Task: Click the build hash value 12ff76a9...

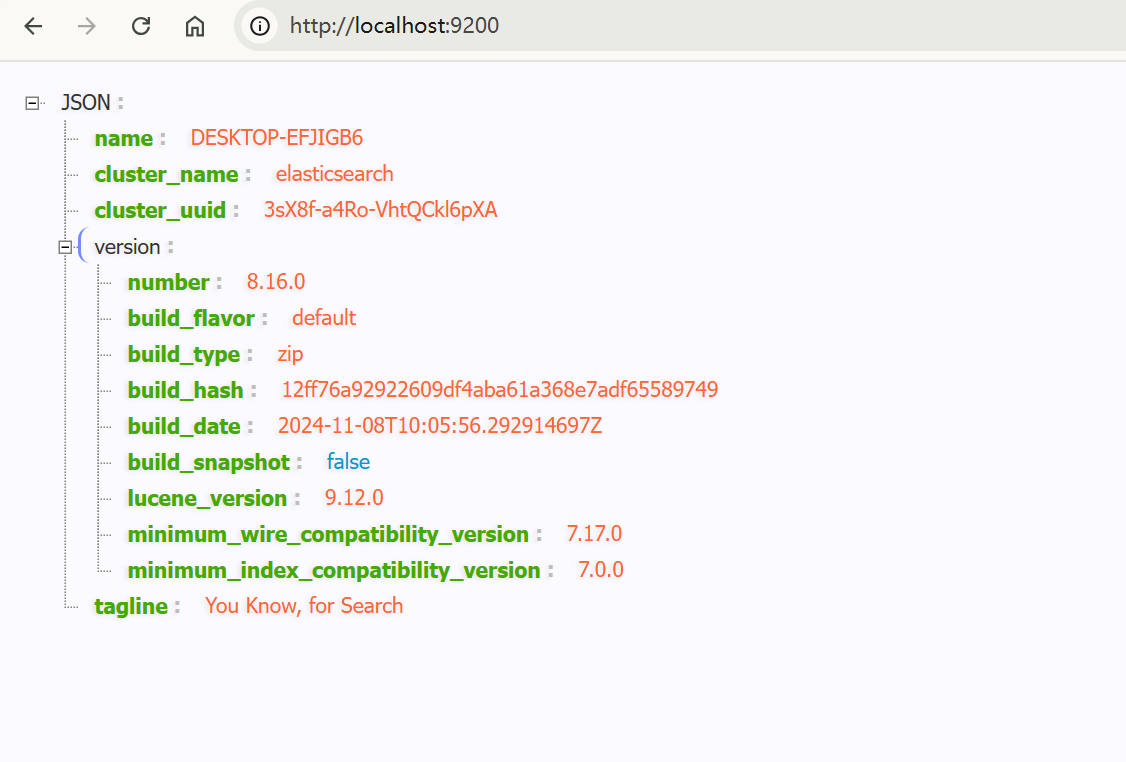Action: 500,389
